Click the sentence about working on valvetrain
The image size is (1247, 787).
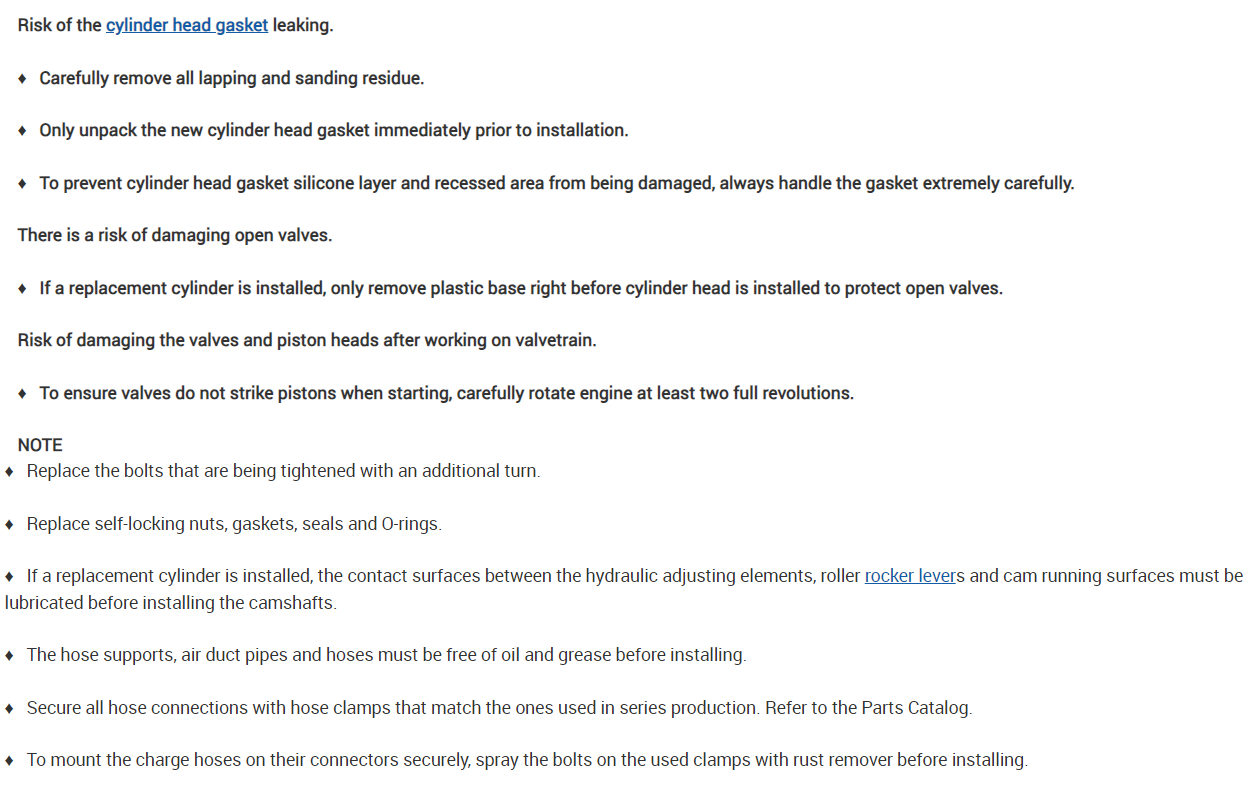306,341
